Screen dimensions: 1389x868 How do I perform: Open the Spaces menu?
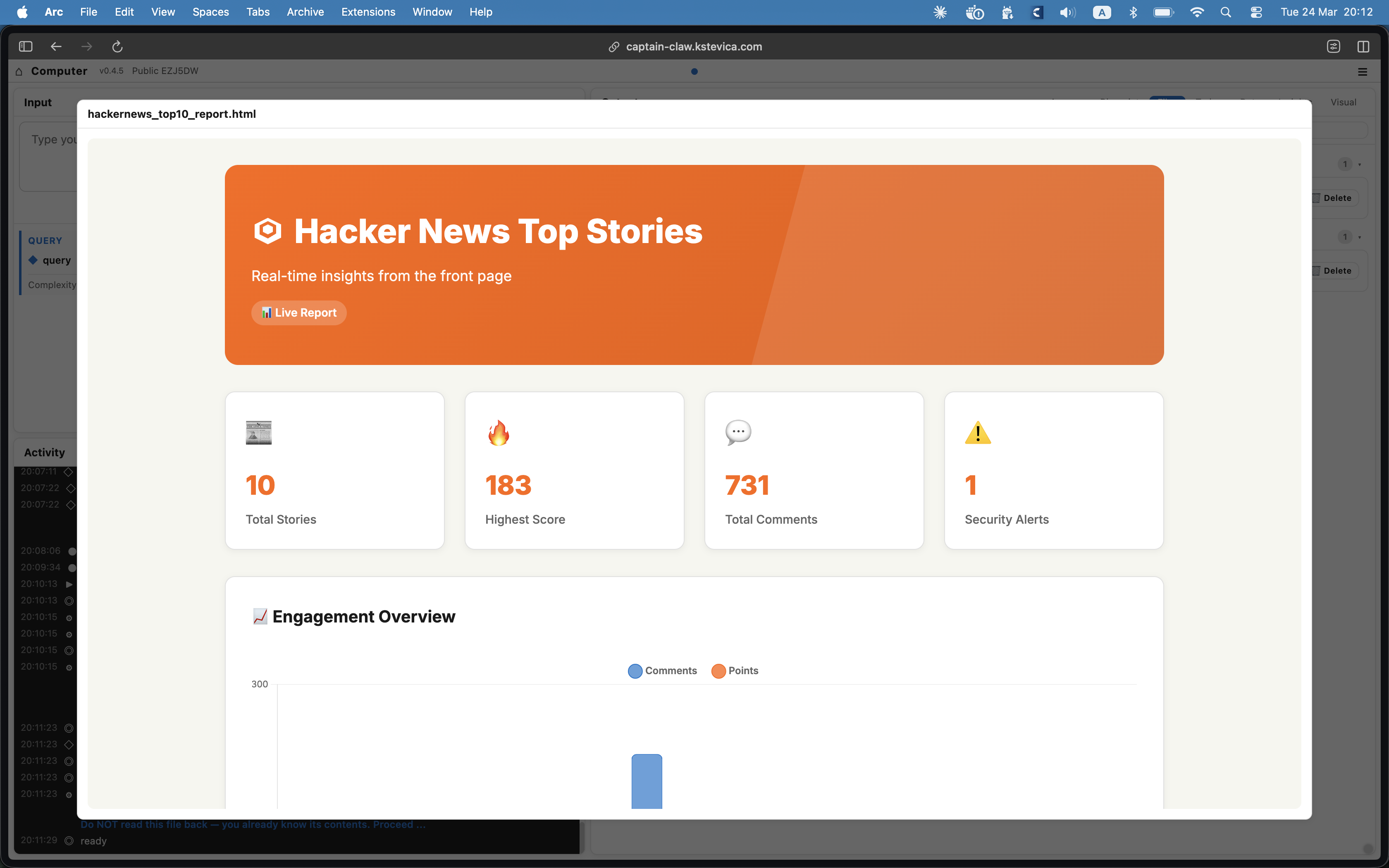tap(211, 12)
